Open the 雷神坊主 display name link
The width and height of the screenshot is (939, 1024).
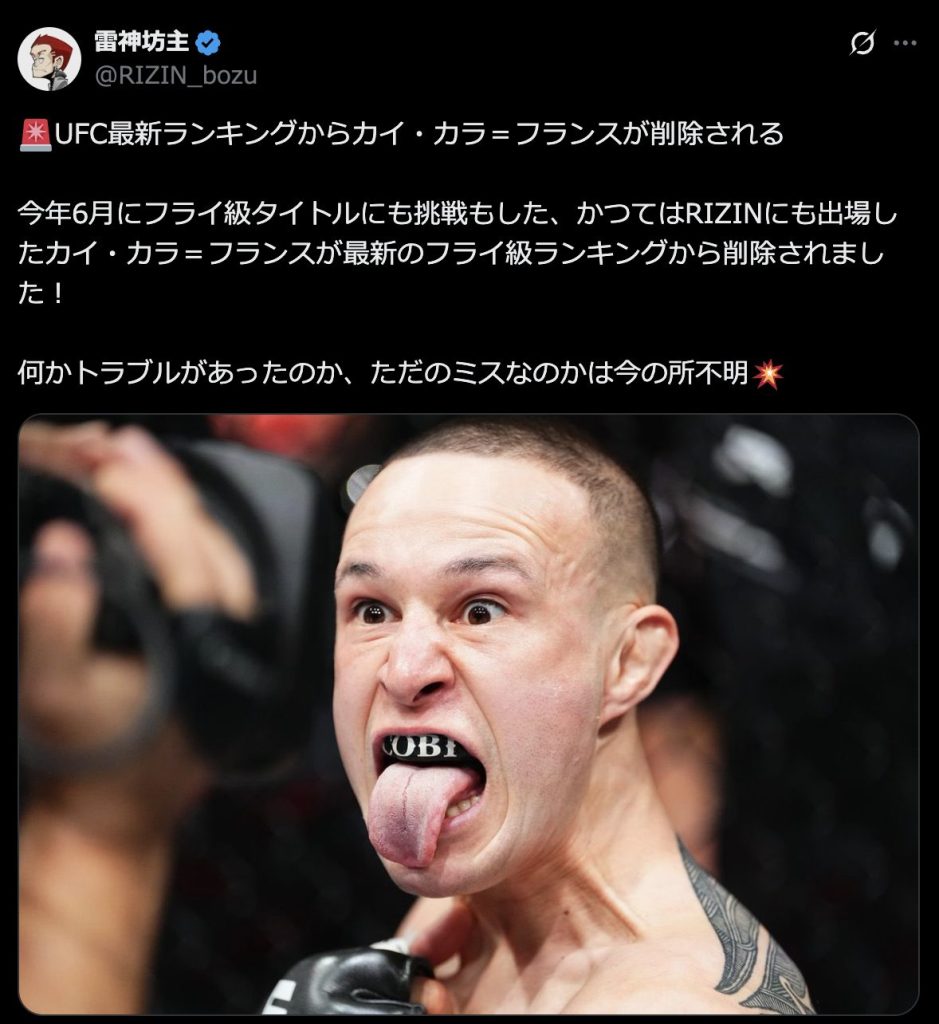pos(141,42)
